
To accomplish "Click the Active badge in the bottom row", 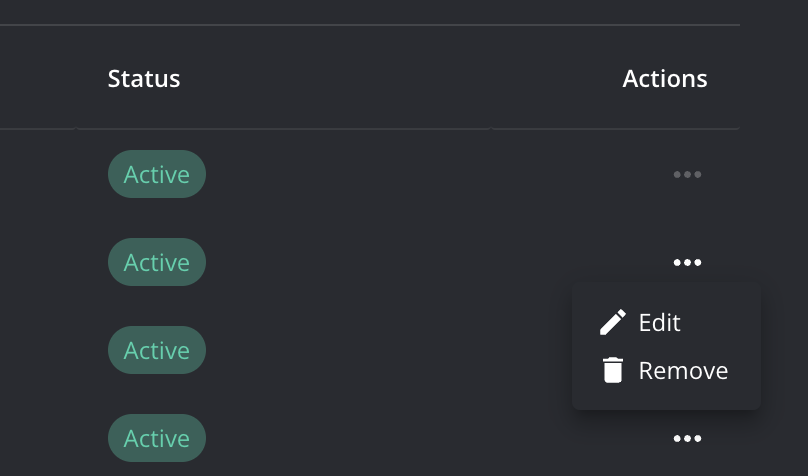I will pos(156,439).
